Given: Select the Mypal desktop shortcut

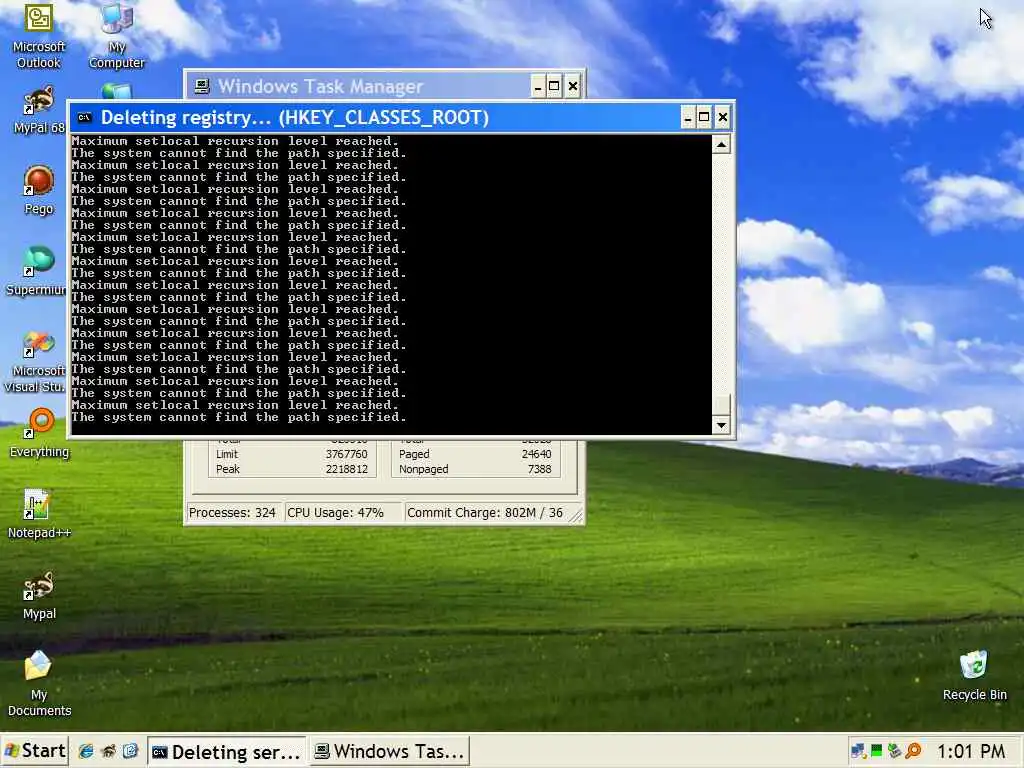Looking at the screenshot, I should coord(39,595).
